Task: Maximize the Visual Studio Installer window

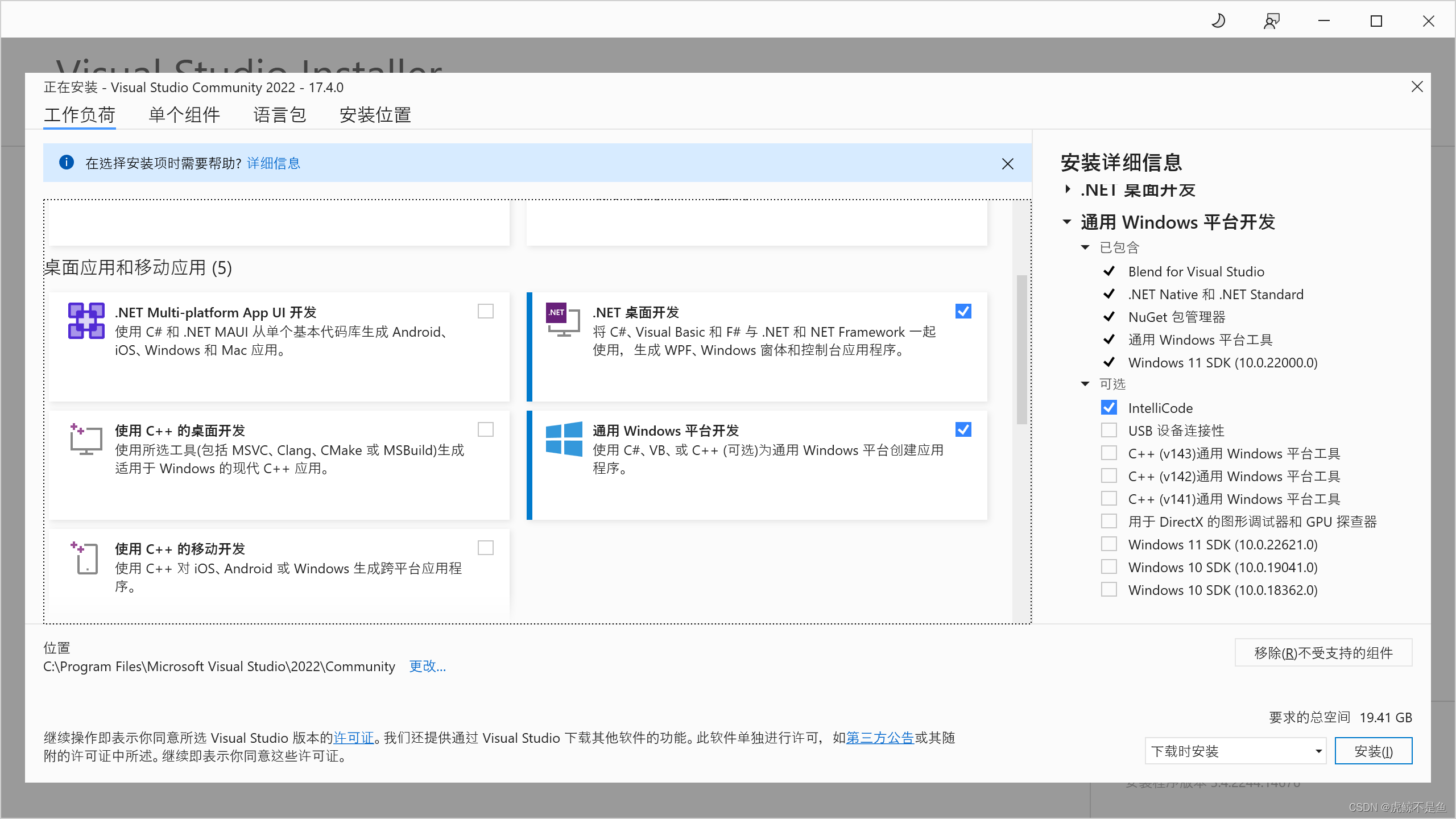Action: pyautogui.click(x=1376, y=21)
